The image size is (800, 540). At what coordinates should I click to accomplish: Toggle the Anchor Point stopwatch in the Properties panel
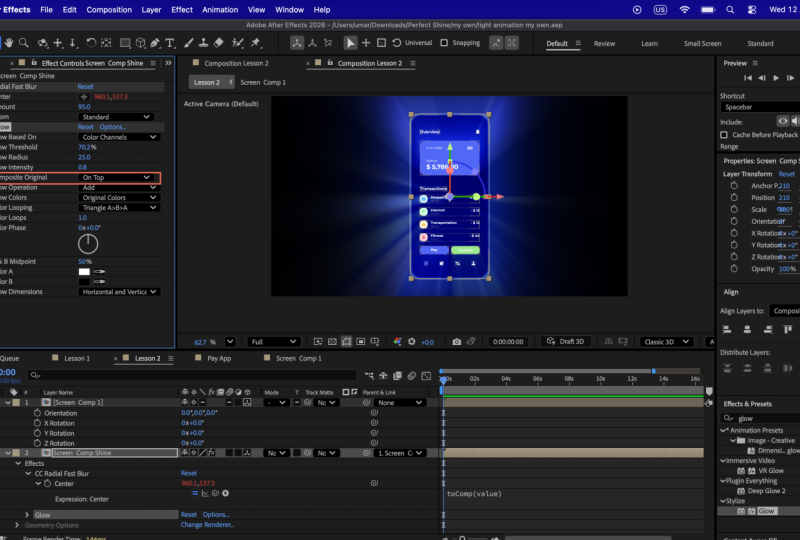(x=734, y=186)
